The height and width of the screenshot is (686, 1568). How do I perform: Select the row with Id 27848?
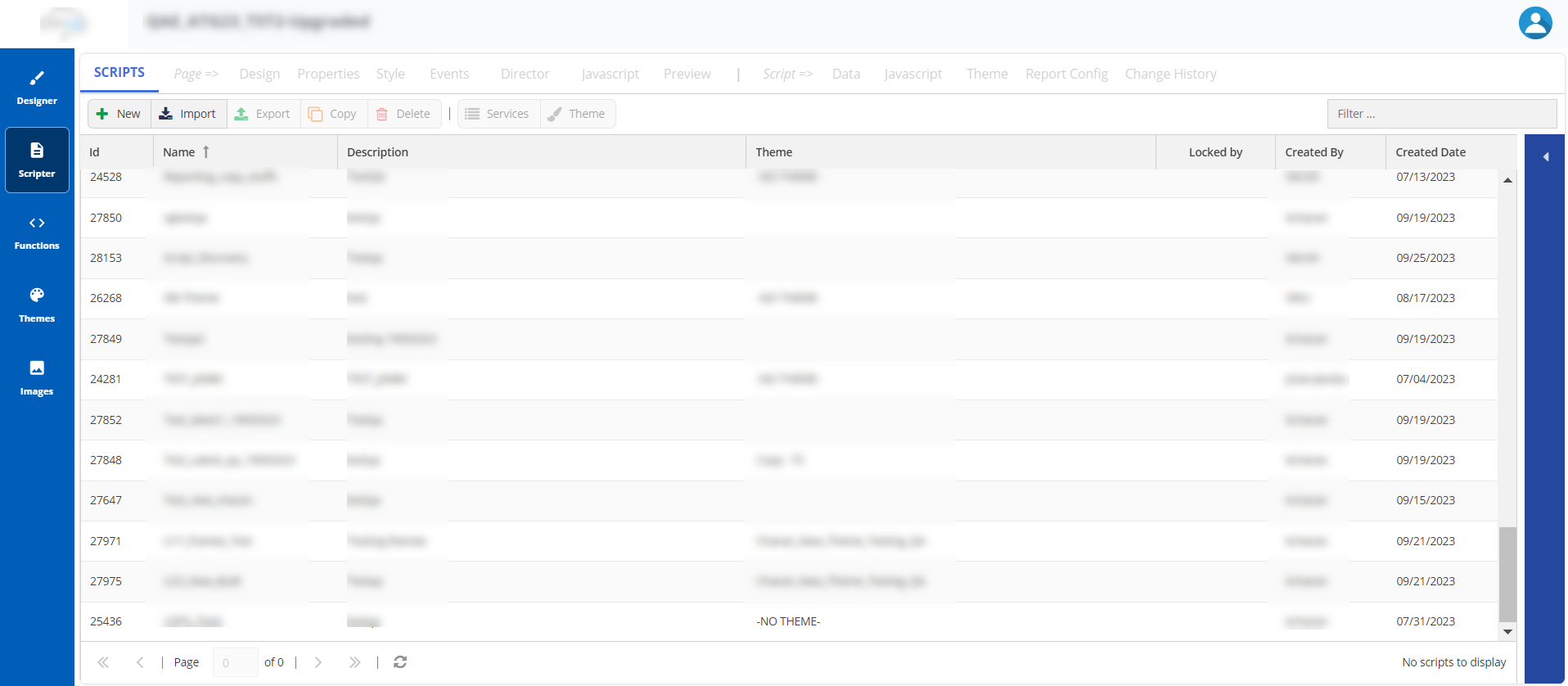tap(789, 460)
